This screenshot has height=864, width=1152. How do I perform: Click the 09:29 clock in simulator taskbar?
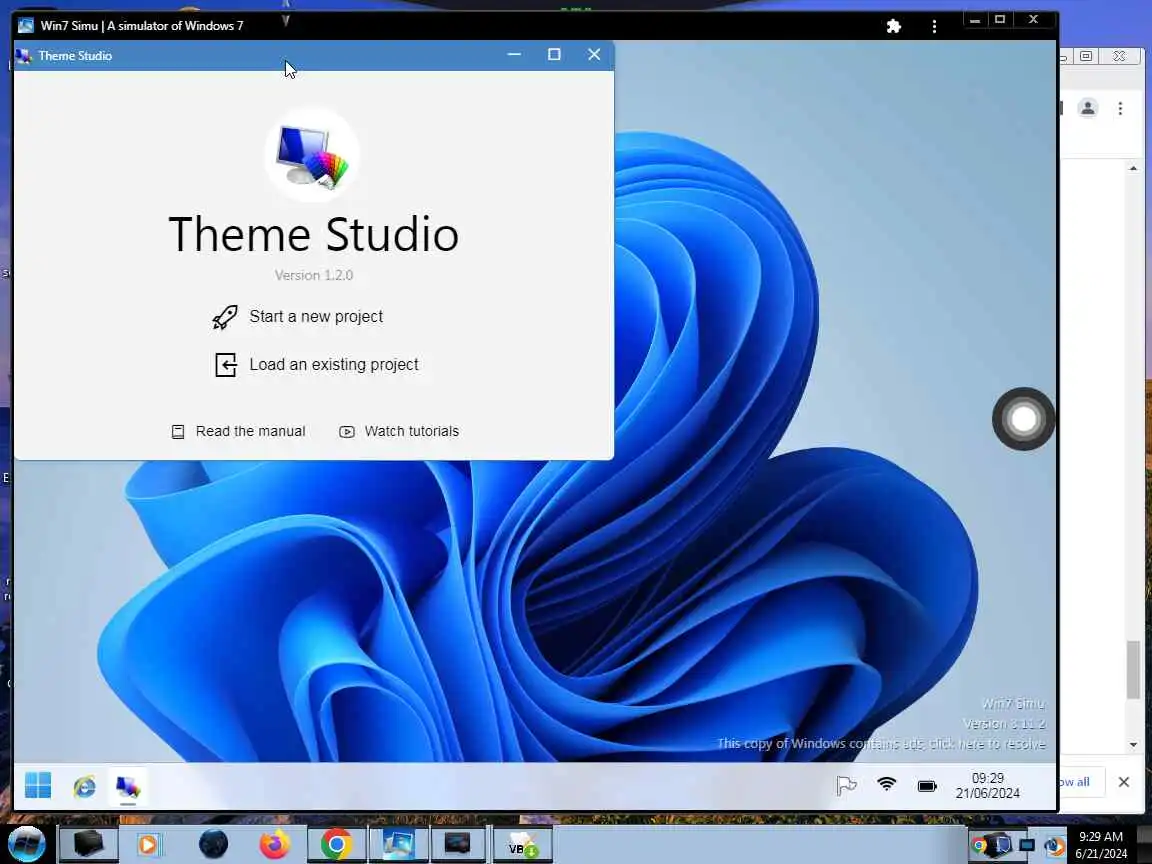pyautogui.click(x=987, y=785)
